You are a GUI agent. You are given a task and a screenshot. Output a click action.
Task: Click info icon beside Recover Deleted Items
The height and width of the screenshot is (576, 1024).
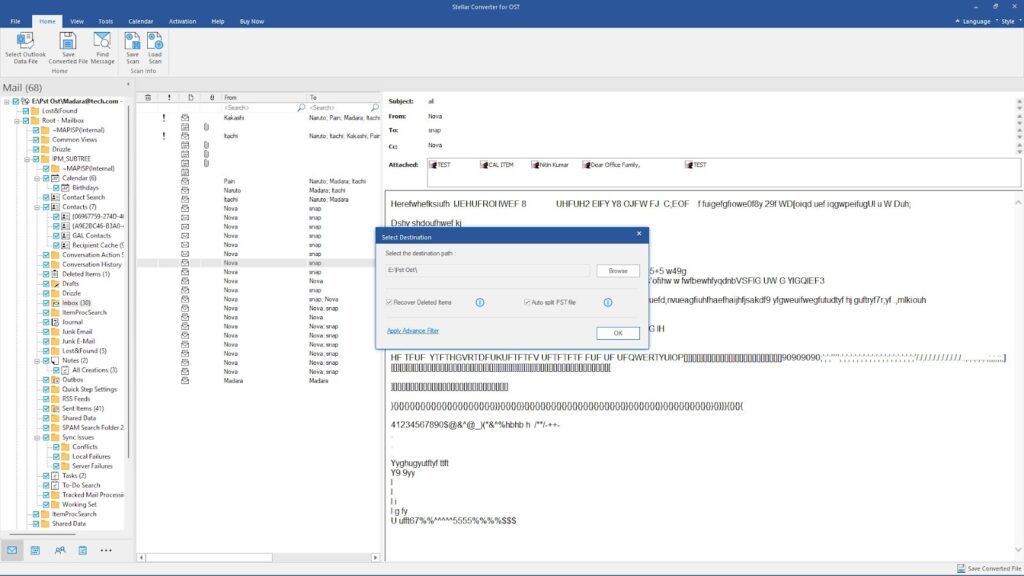click(x=480, y=302)
